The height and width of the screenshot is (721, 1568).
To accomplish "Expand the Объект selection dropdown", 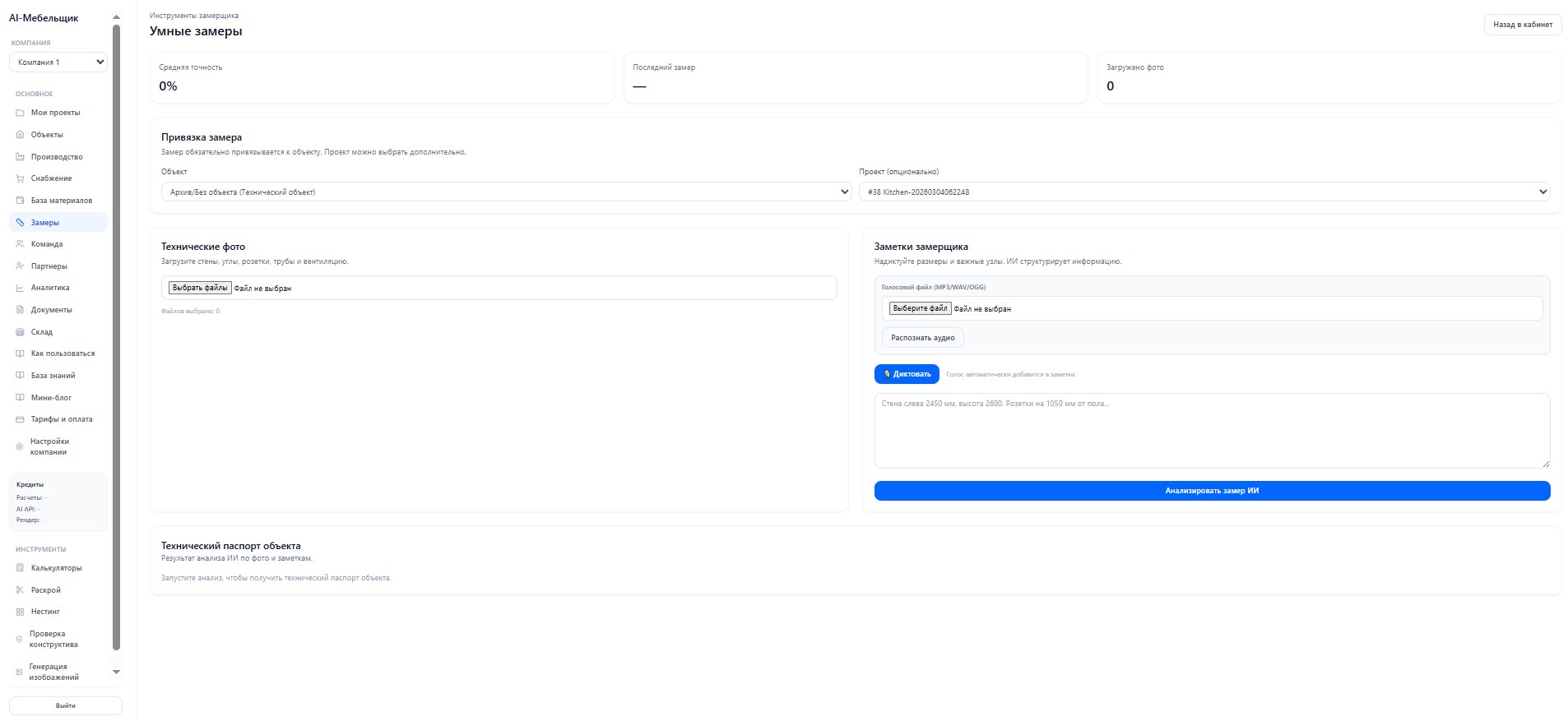I will click(x=505, y=192).
